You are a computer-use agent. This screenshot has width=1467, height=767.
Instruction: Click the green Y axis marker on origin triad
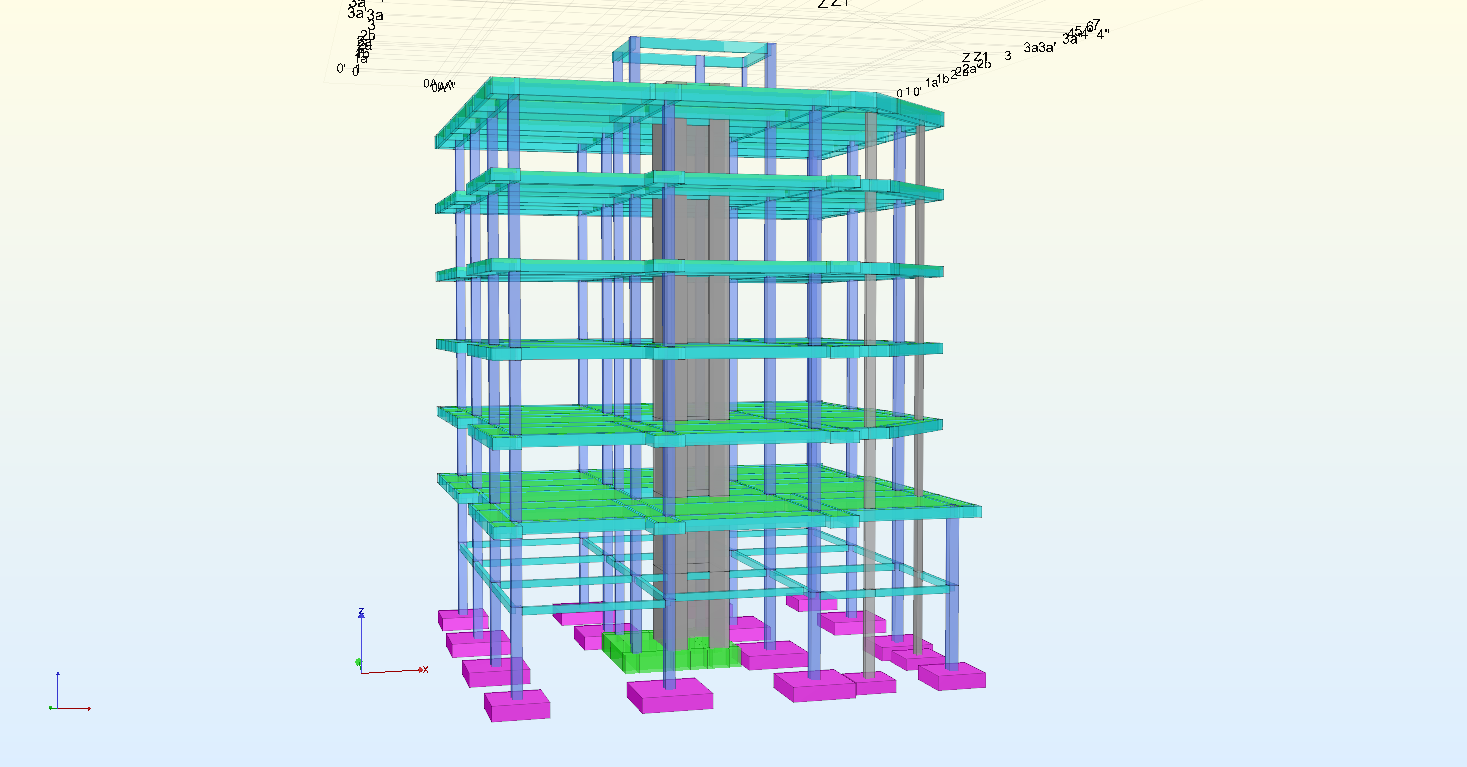[358, 662]
